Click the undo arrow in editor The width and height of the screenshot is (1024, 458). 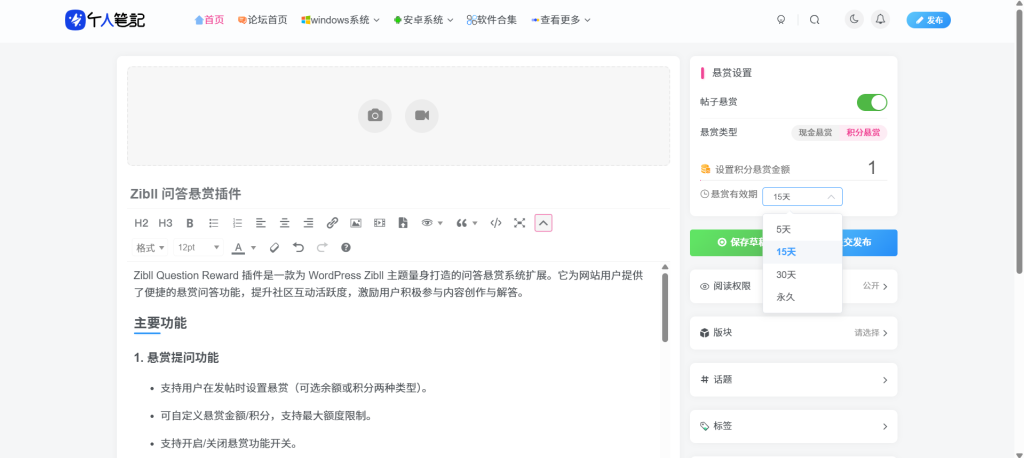(x=298, y=247)
